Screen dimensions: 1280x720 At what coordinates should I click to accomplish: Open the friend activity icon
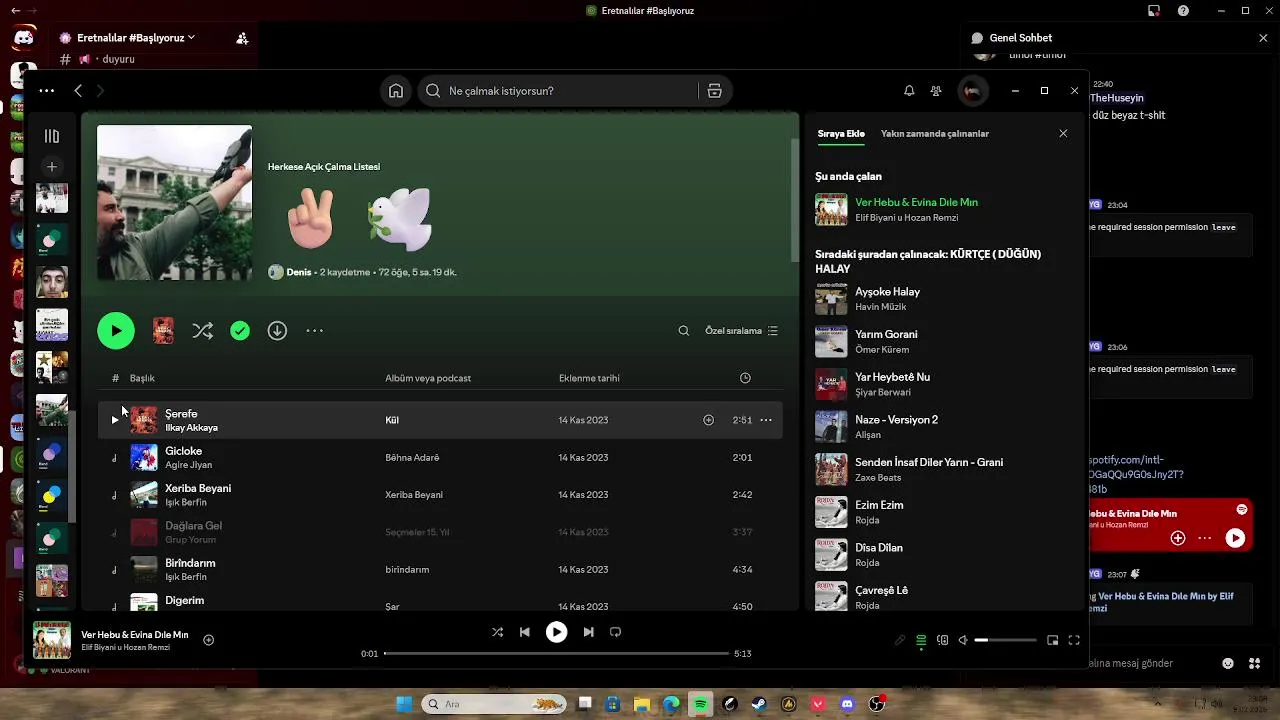(936, 91)
